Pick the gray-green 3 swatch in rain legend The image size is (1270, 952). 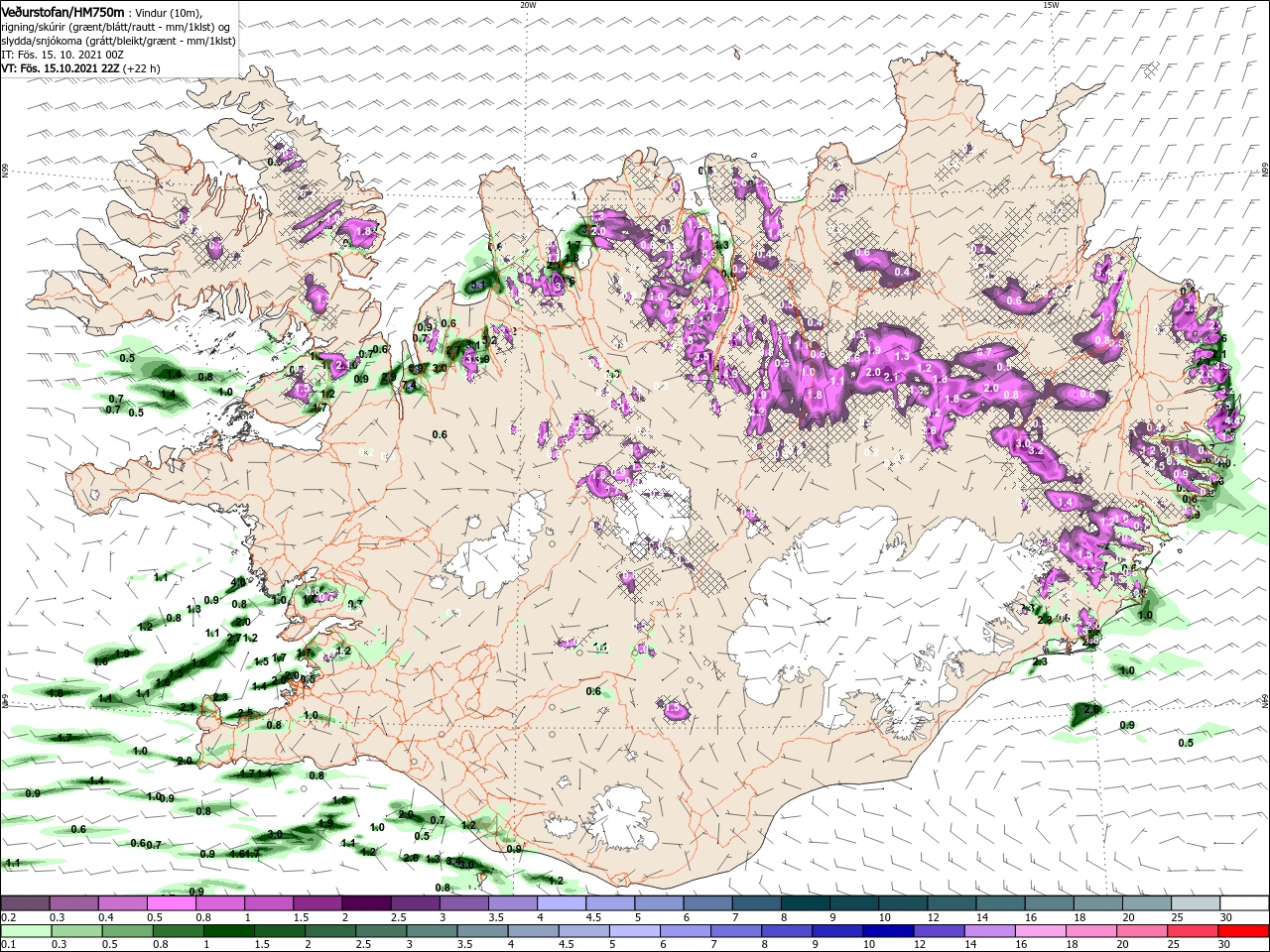coord(432,930)
